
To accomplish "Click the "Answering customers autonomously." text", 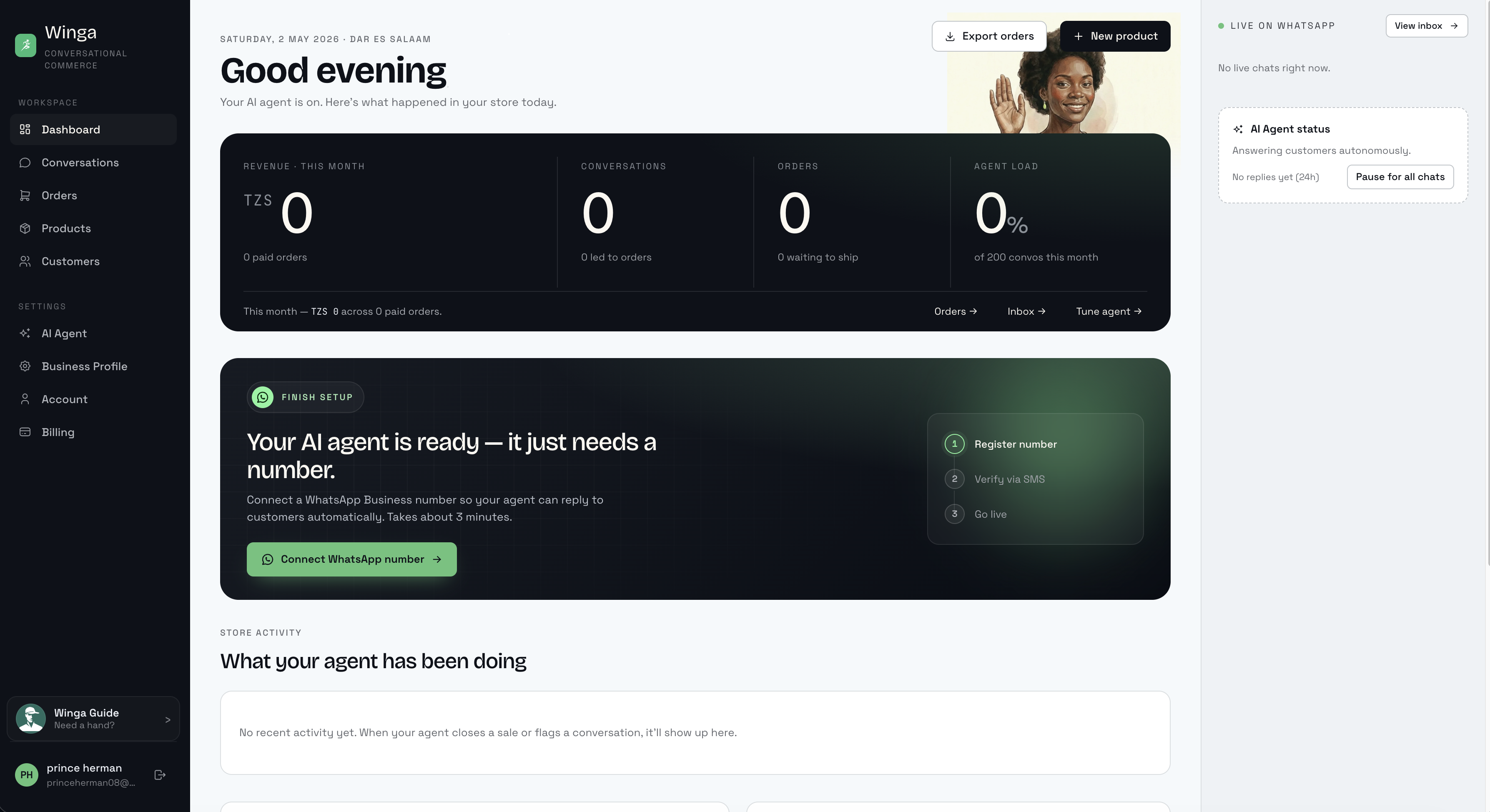I will click(1321, 150).
